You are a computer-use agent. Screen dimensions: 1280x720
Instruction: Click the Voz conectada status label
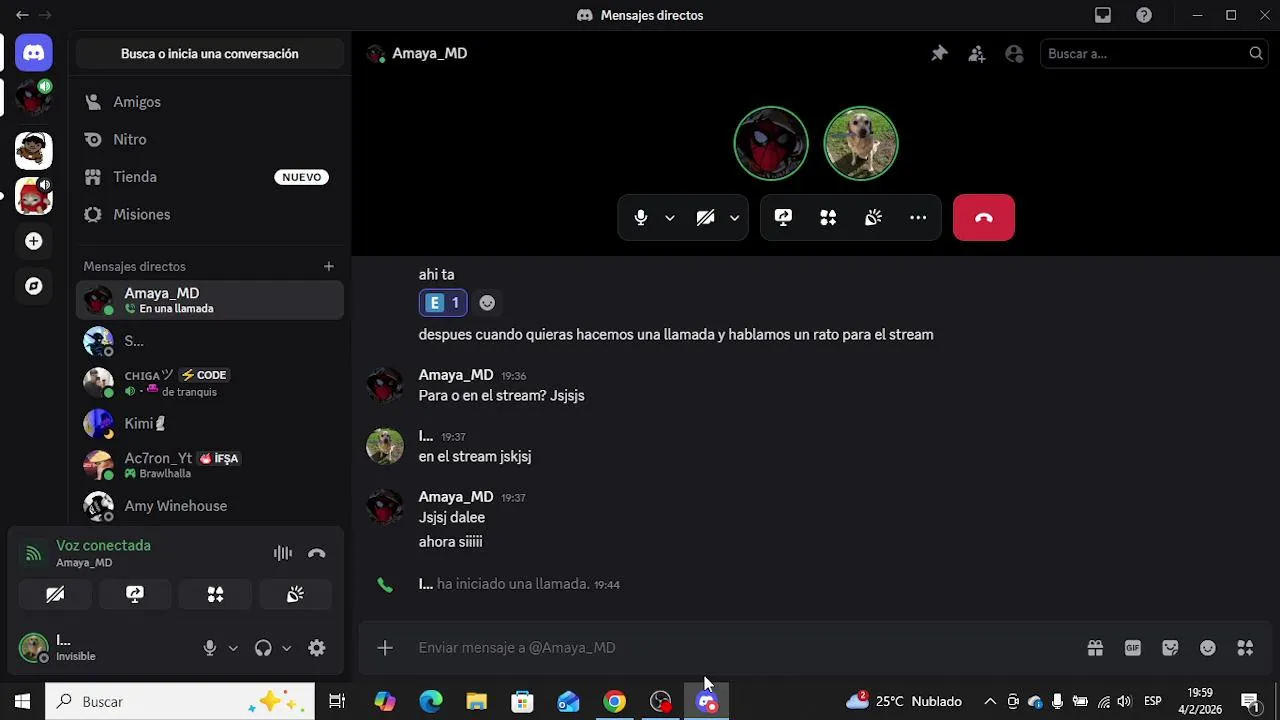click(103, 546)
